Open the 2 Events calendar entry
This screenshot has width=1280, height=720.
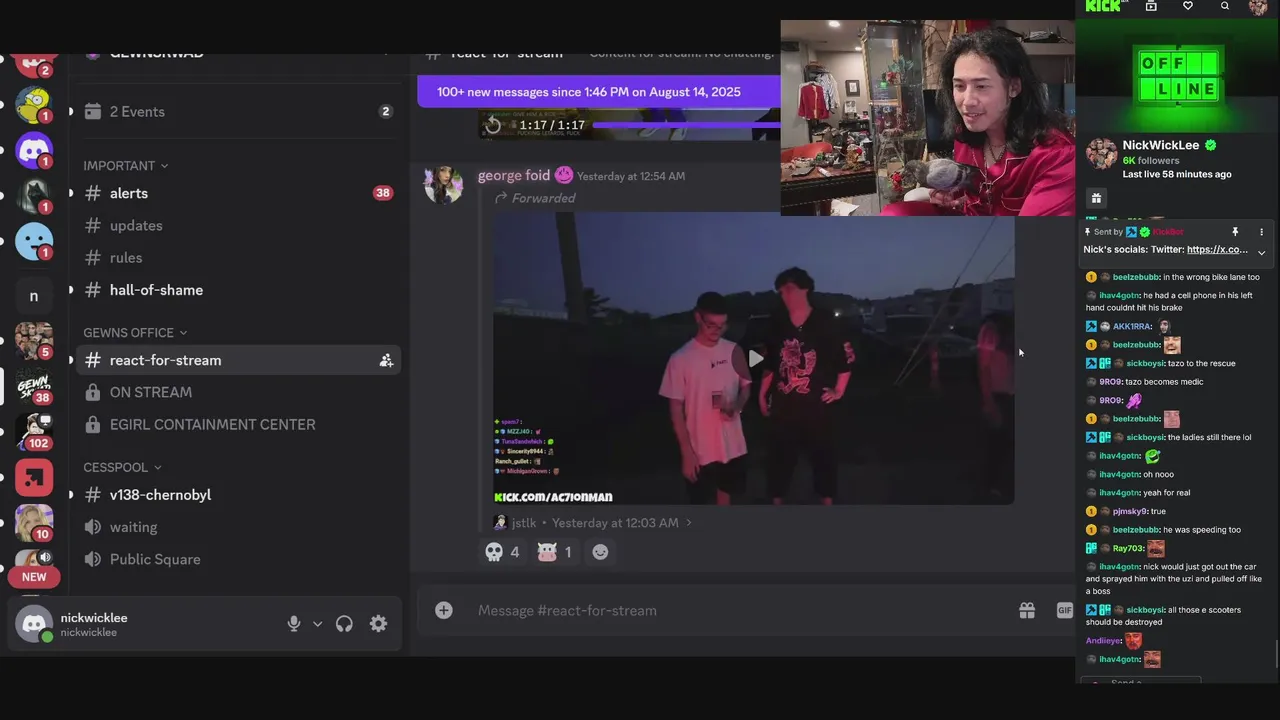tap(239, 112)
